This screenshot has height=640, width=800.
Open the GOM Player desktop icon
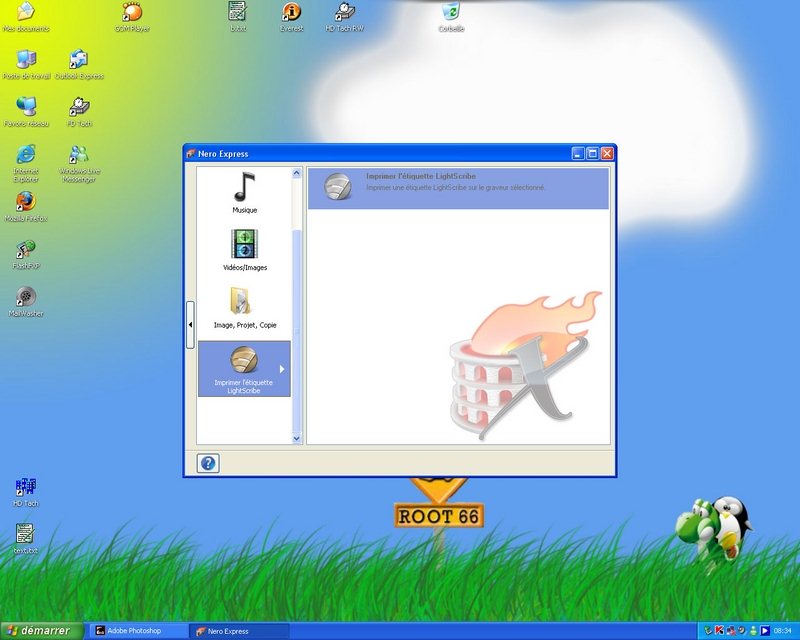coord(131,12)
